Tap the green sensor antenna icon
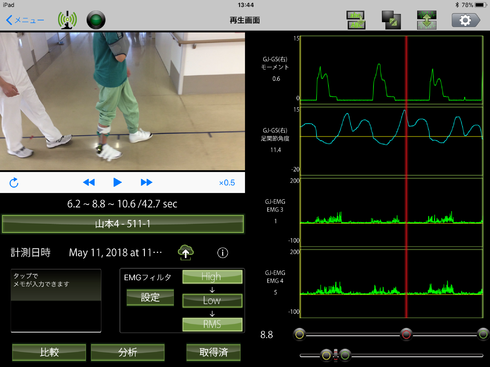 pos(67,20)
